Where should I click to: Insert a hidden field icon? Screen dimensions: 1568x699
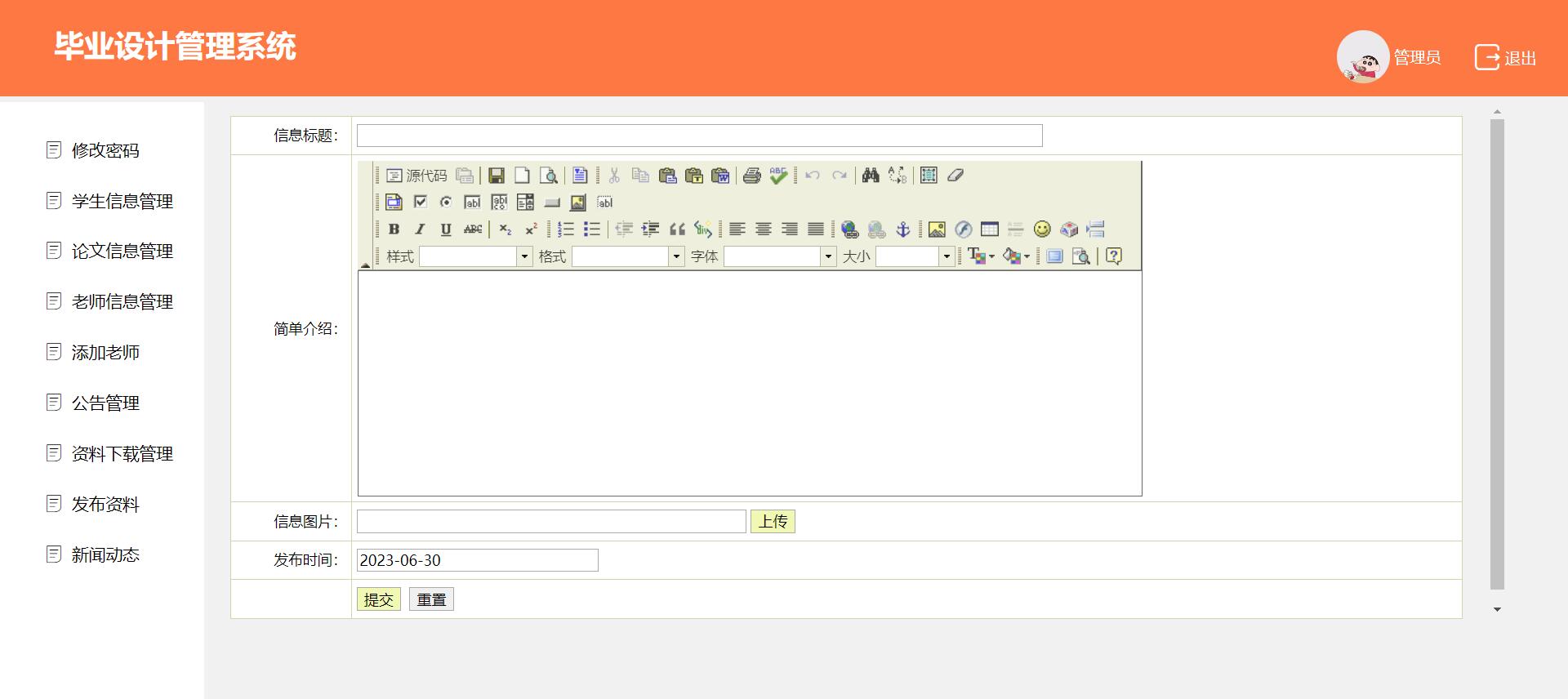(604, 203)
